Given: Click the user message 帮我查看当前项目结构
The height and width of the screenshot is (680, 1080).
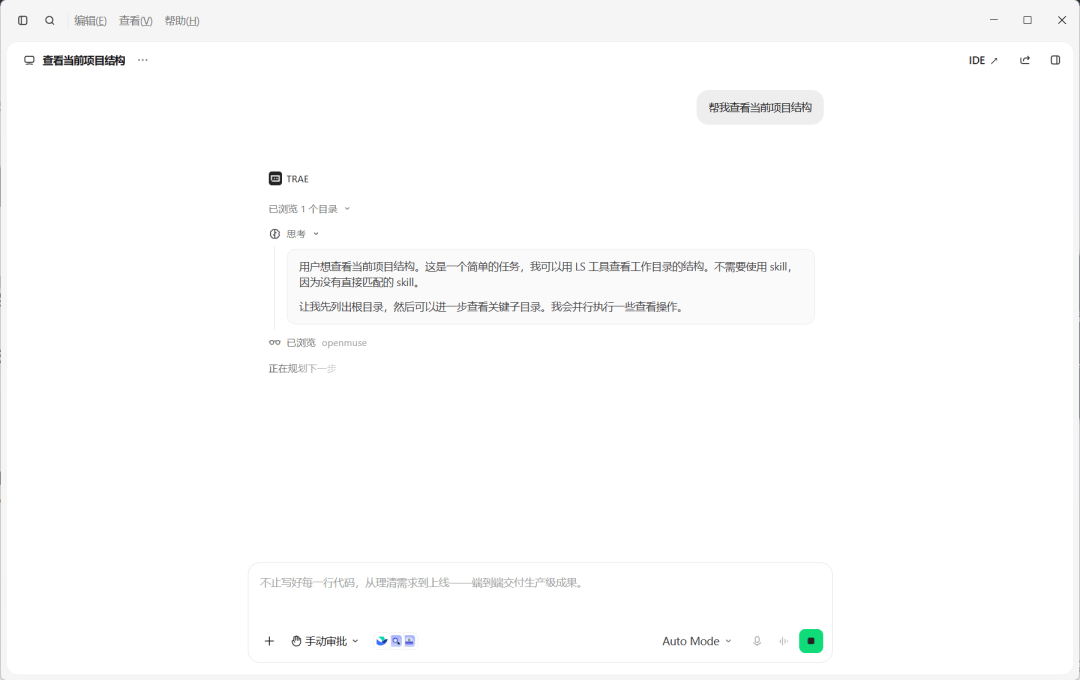Looking at the screenshot, I should (760, 107).
